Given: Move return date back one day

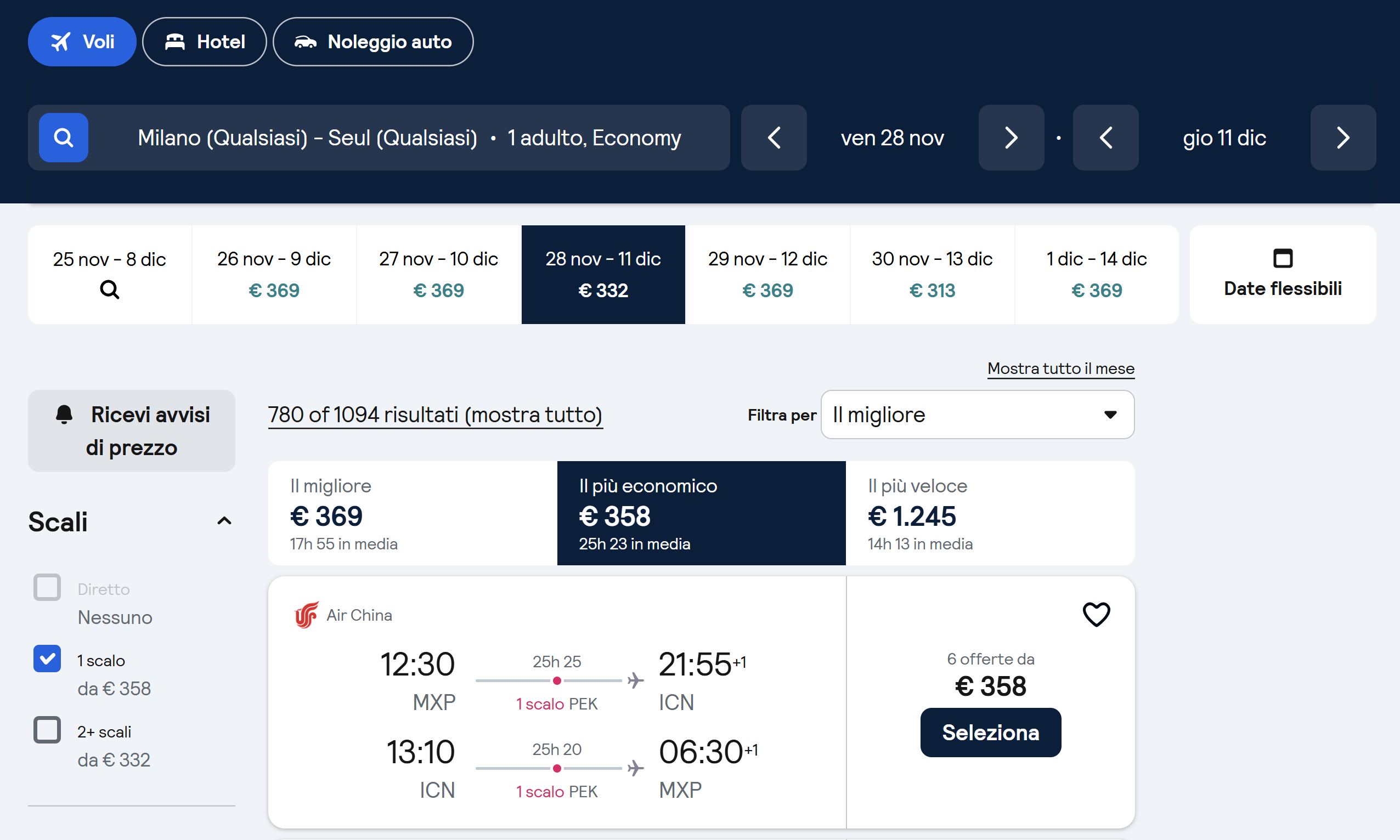Looking at the screenshot, I should point(1105,138).
